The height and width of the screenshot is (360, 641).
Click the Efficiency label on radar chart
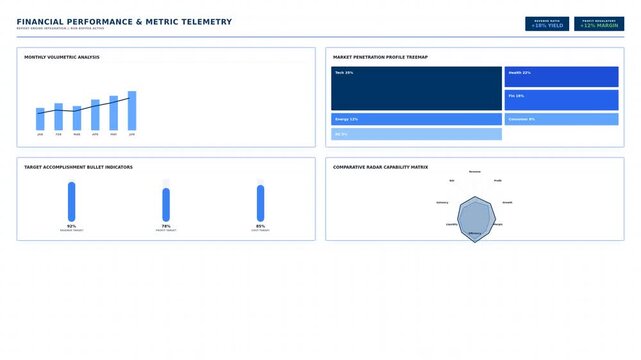tap(475, 233)
